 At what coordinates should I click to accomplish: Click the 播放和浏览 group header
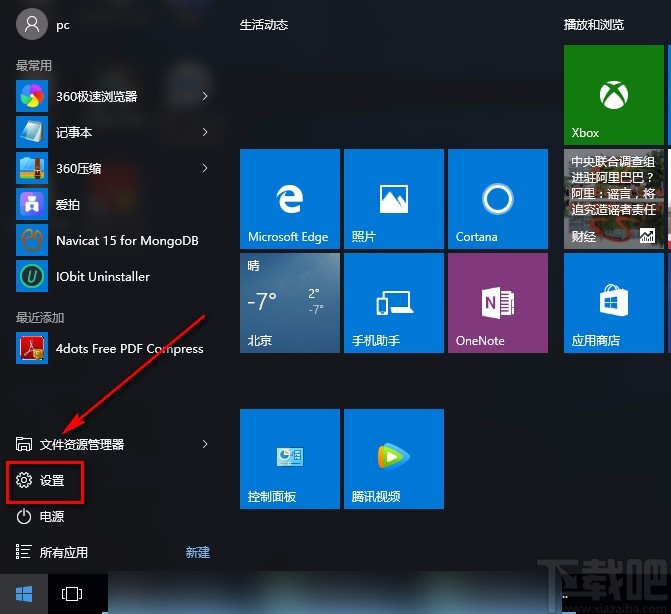point(594,25)
